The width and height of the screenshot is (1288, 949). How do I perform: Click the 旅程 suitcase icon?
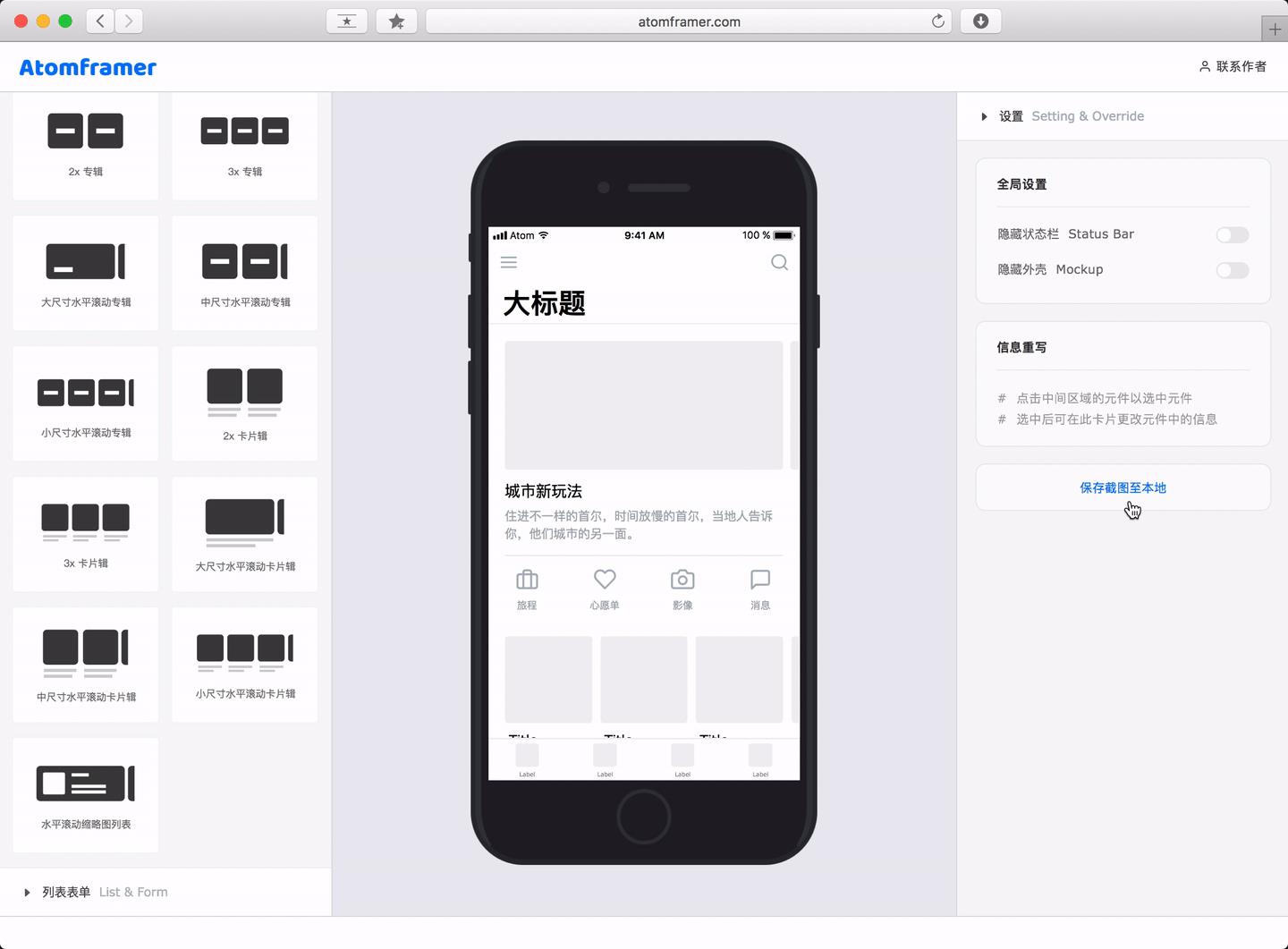click(x=527, y=580)
